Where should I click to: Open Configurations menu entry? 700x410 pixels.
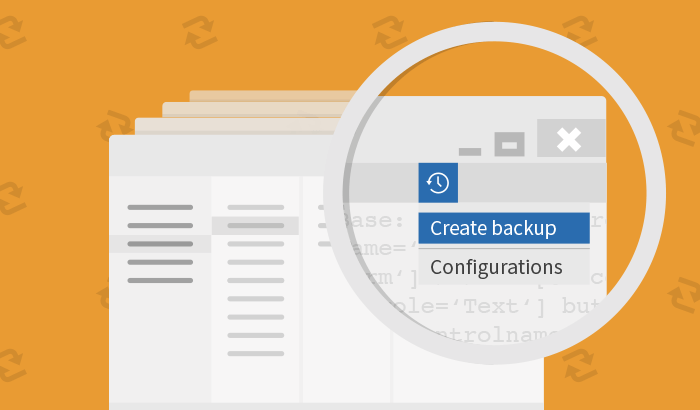coord(504,267)
